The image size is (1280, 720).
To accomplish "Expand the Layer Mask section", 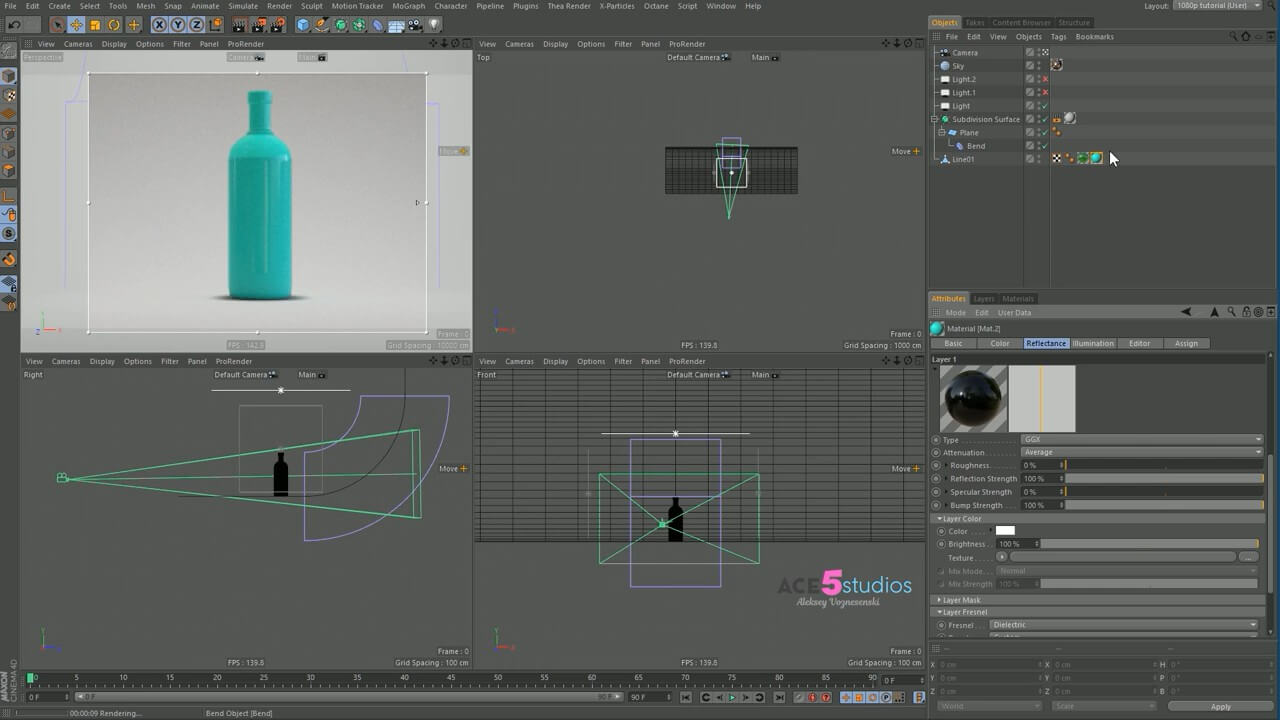I will click(x=961, y=600).
